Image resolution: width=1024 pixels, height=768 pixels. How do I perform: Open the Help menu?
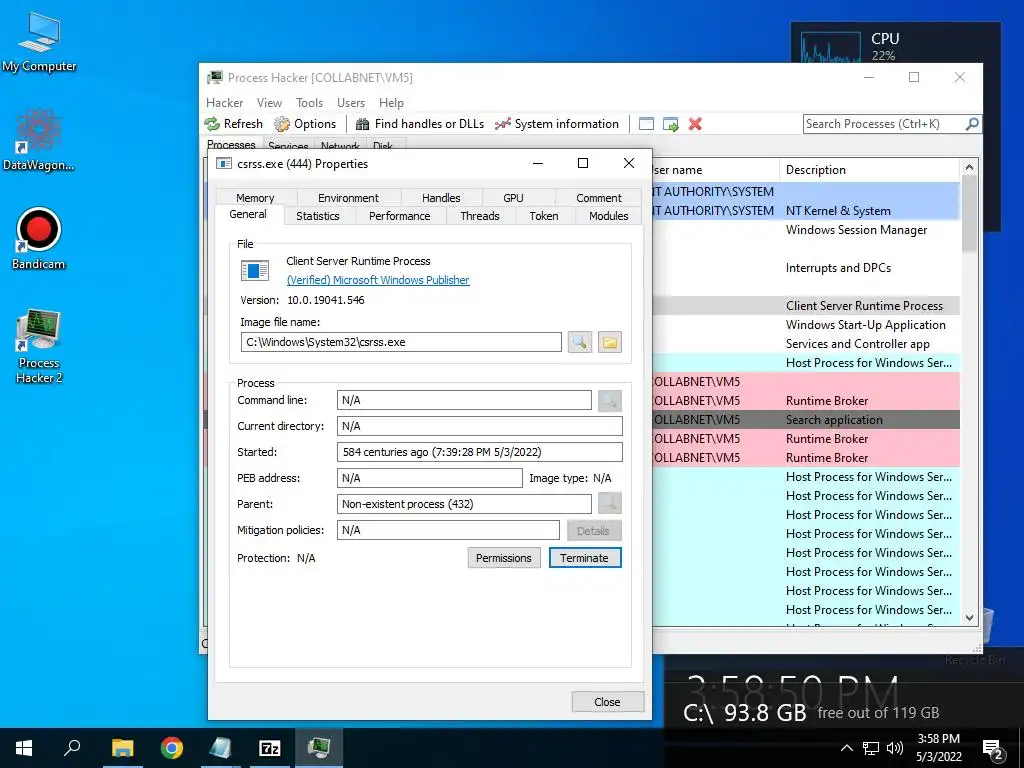coord(391,103)
